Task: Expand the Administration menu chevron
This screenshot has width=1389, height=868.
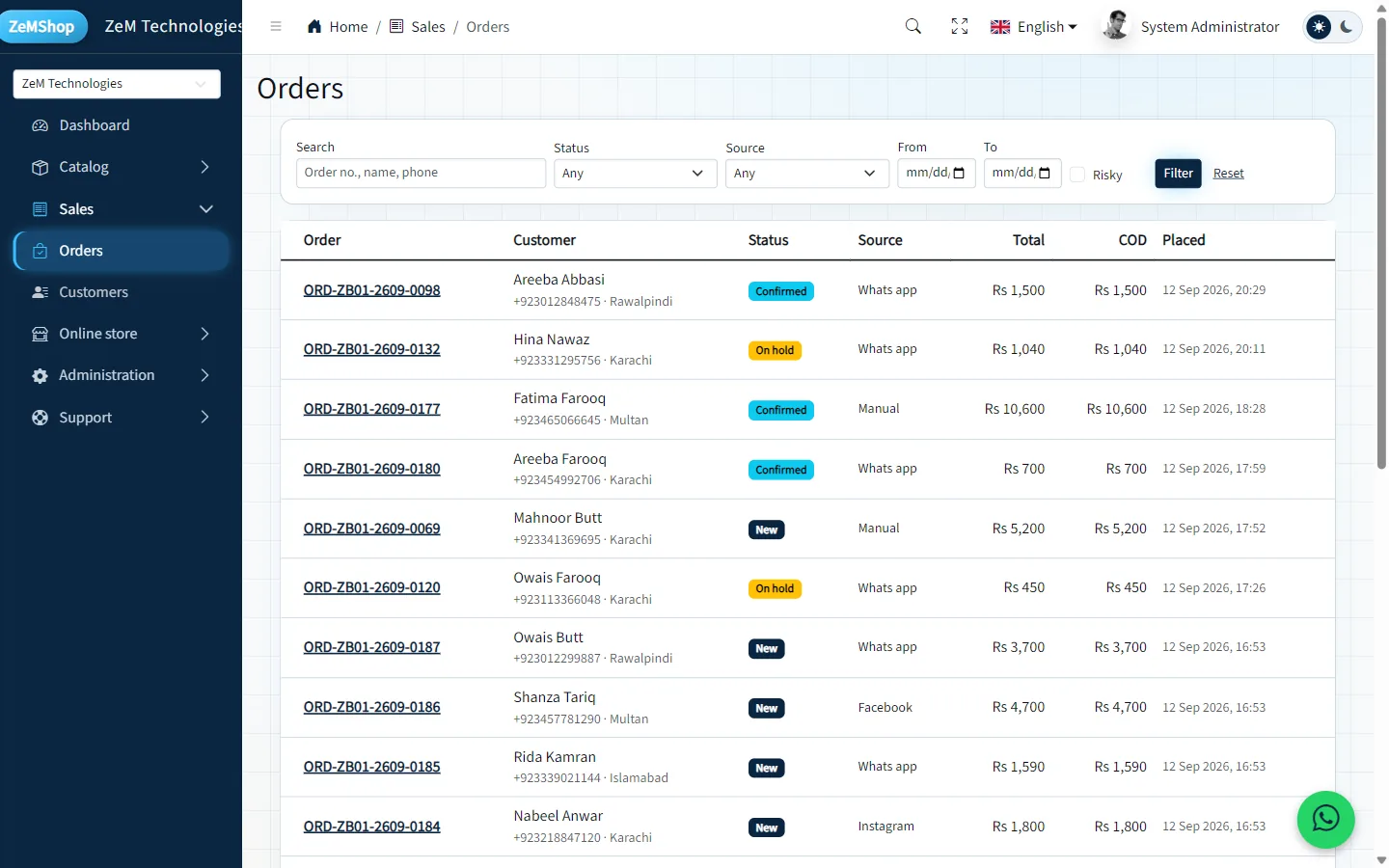Action: point(204,375)
